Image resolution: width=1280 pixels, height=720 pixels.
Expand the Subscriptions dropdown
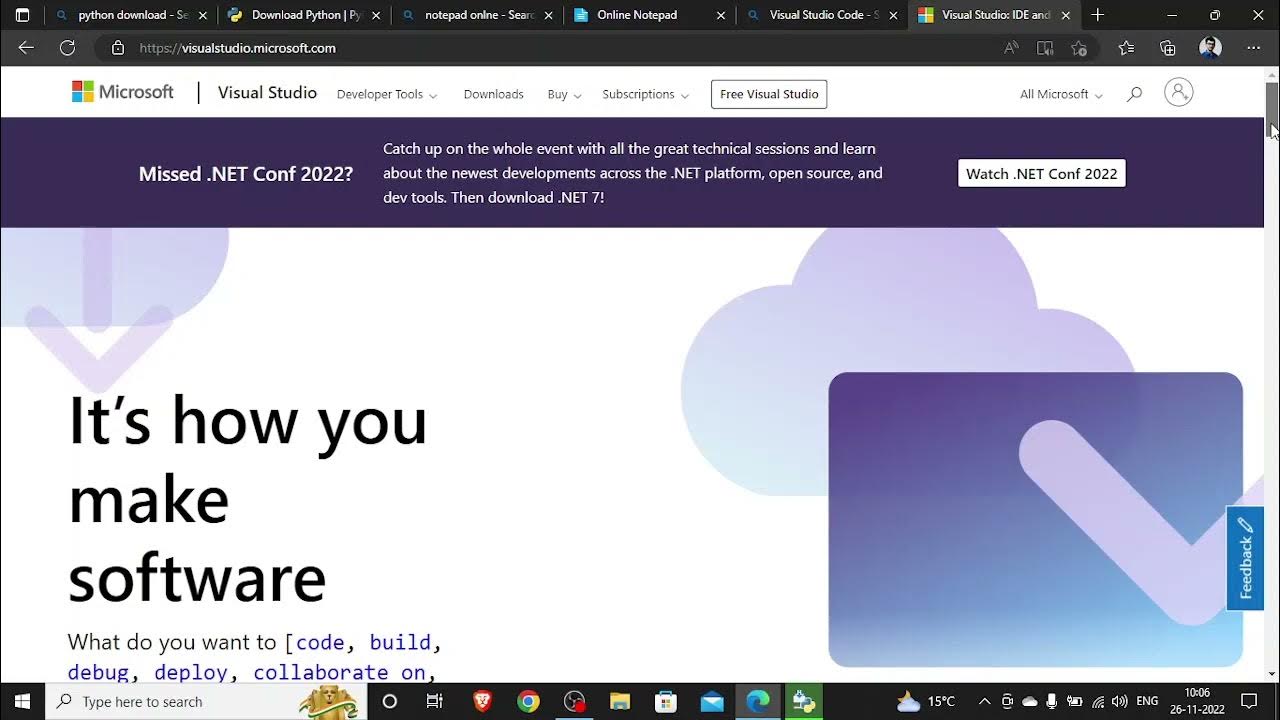646,94
